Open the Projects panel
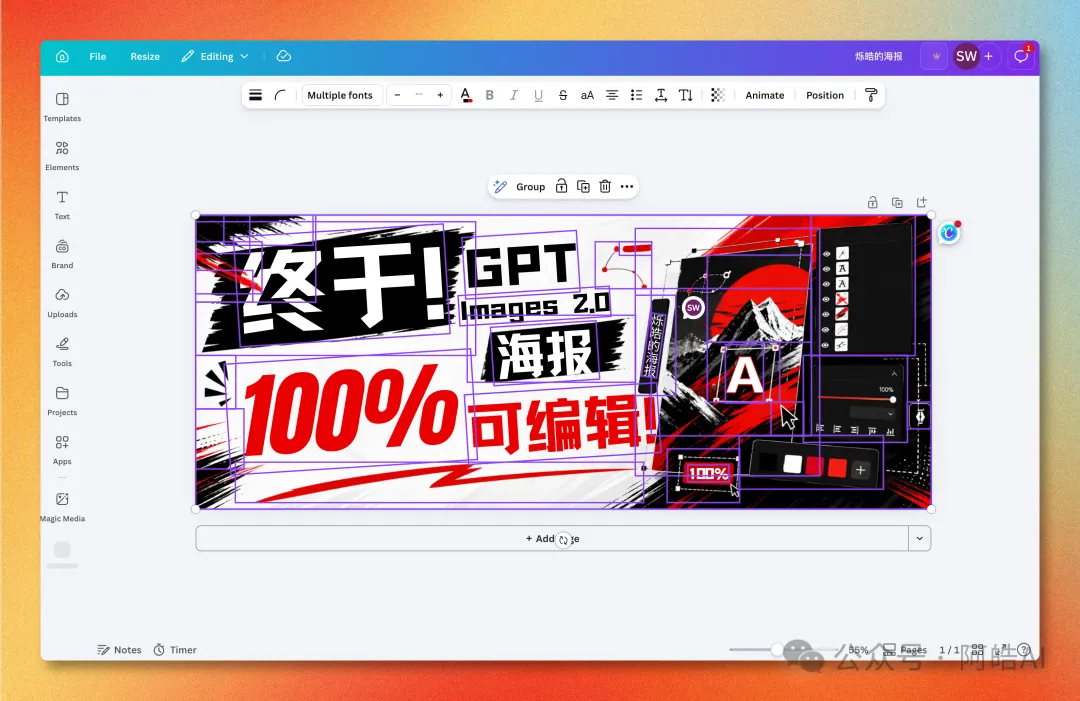 coord(62,401)
